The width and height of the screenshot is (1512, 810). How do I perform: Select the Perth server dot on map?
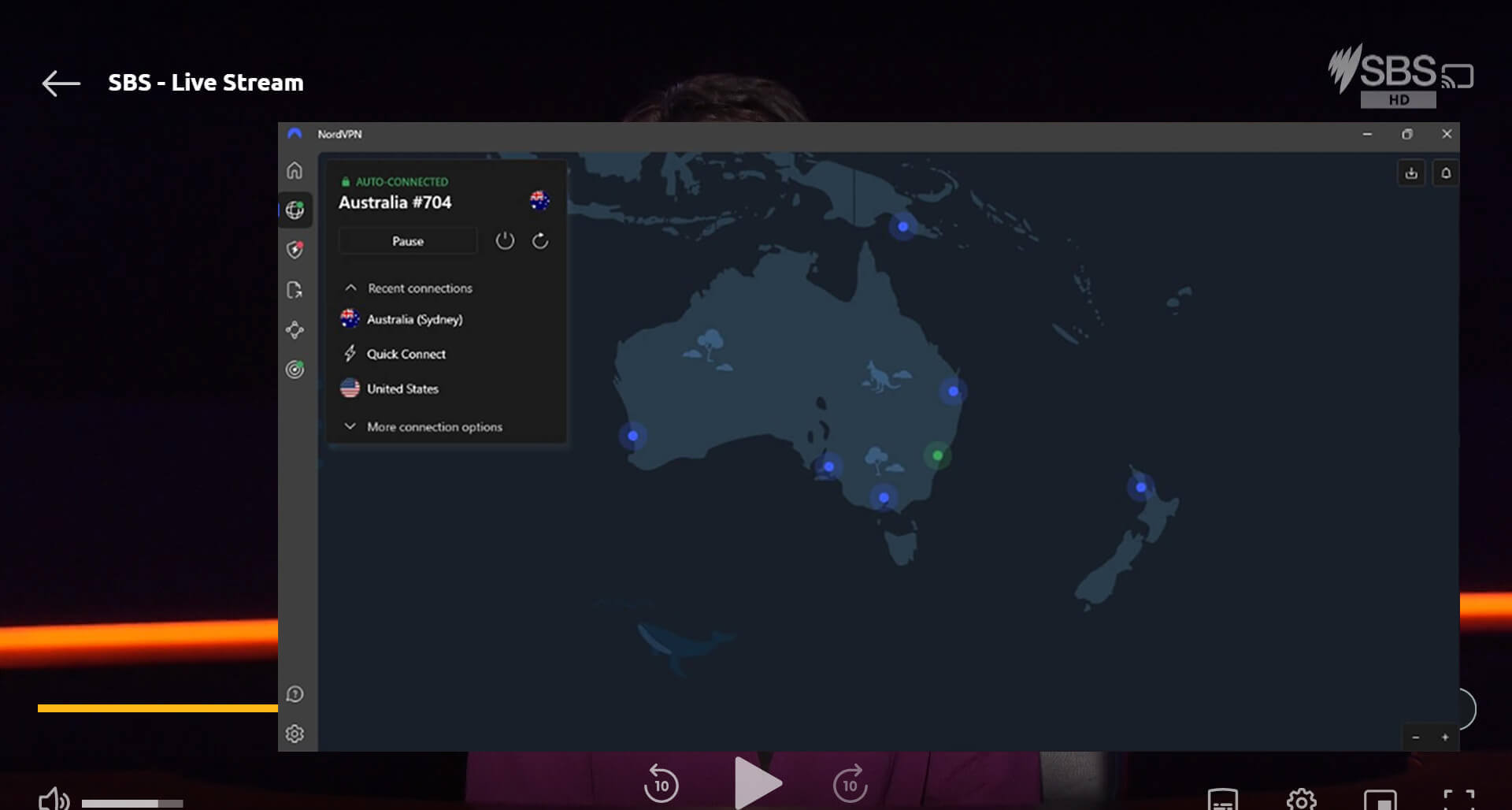pos(632,436)
